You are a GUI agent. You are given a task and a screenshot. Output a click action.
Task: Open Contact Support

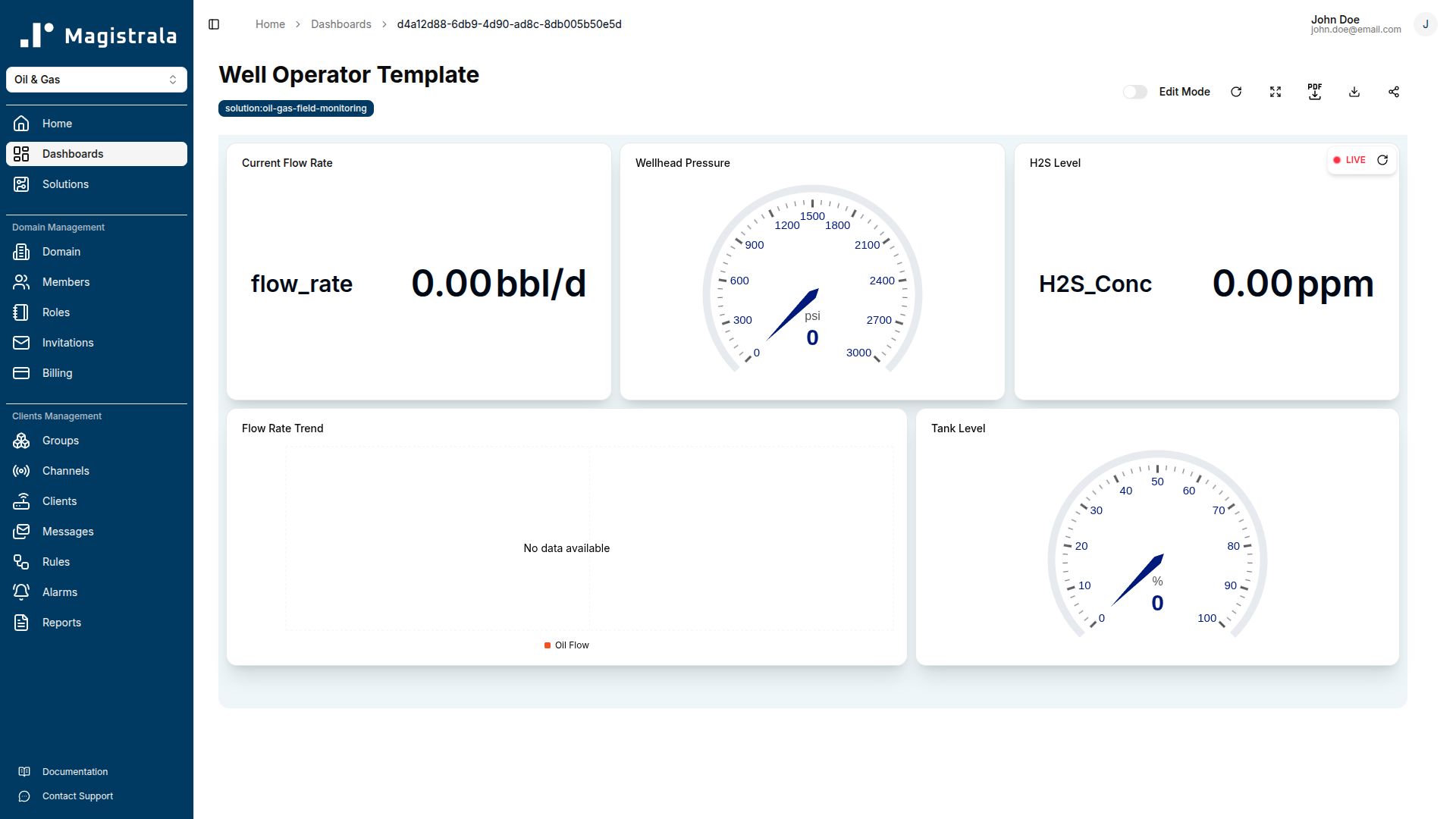[x=77, y=796]
